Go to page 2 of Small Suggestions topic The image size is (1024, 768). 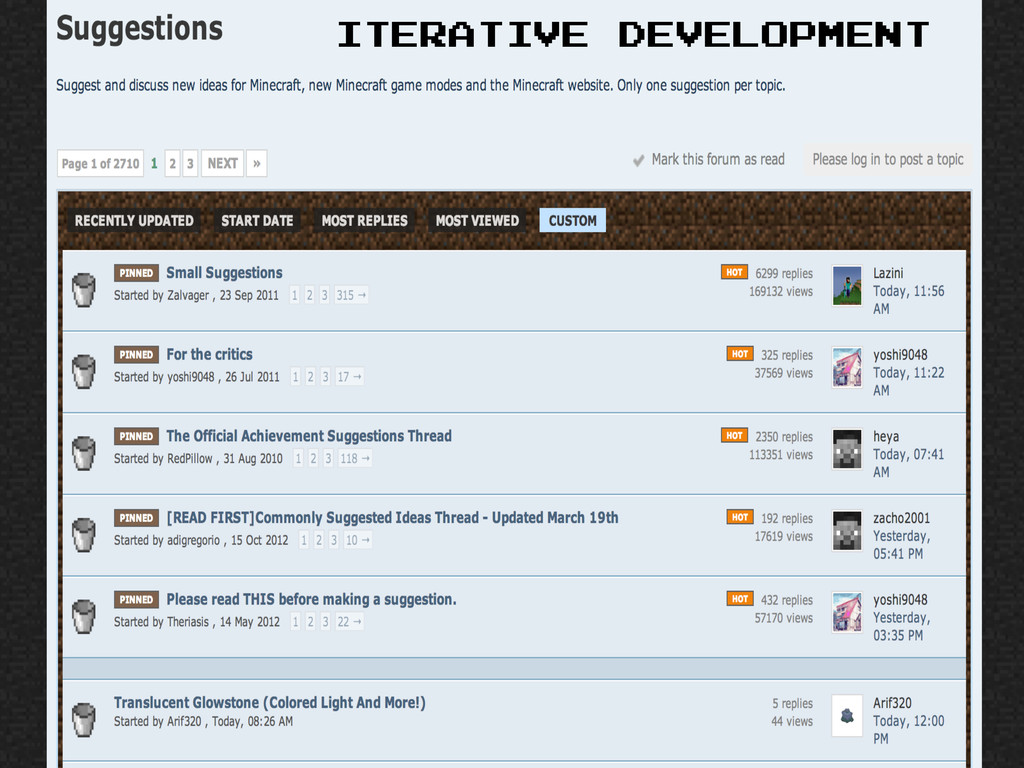pyautogui.click(x=310, y=295)
